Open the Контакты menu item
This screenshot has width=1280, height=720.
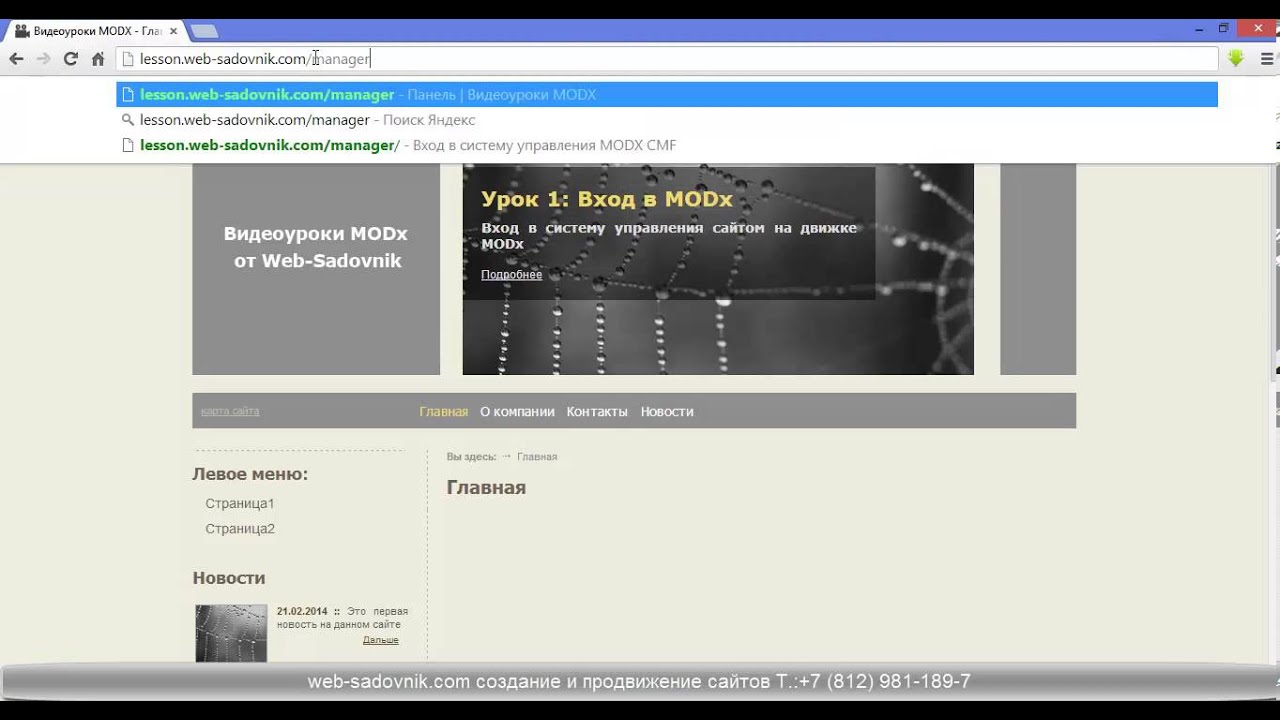pos(597,411)
